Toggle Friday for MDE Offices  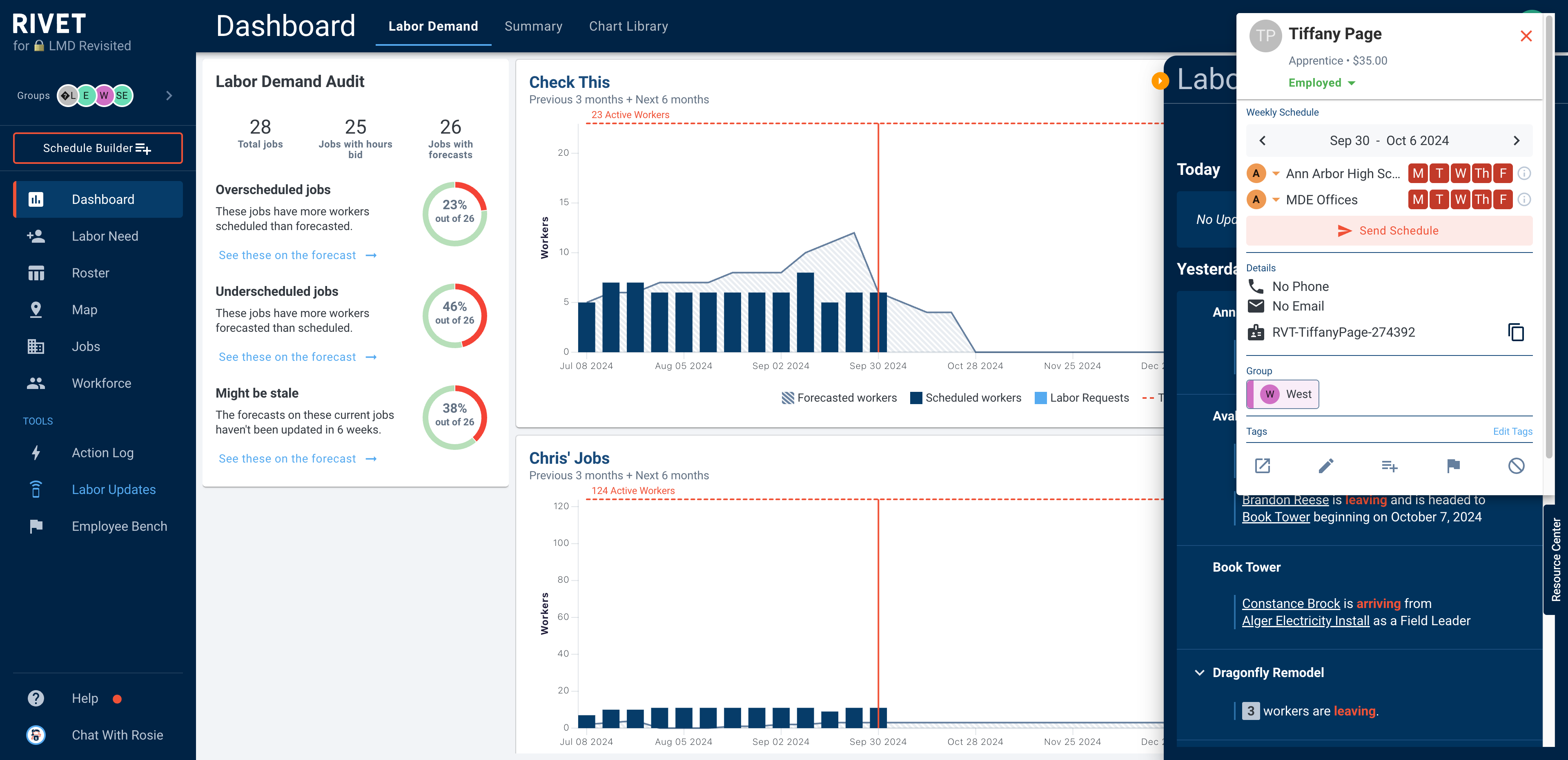1503,200
